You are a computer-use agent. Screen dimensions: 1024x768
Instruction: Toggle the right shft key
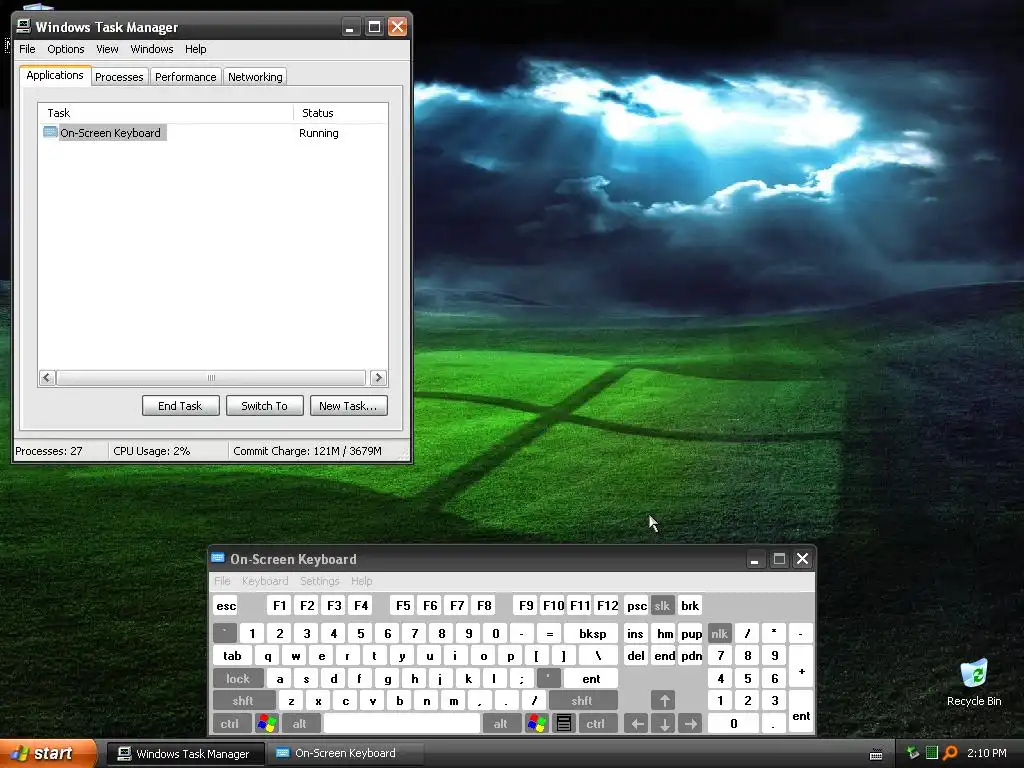tap(582, 701)
